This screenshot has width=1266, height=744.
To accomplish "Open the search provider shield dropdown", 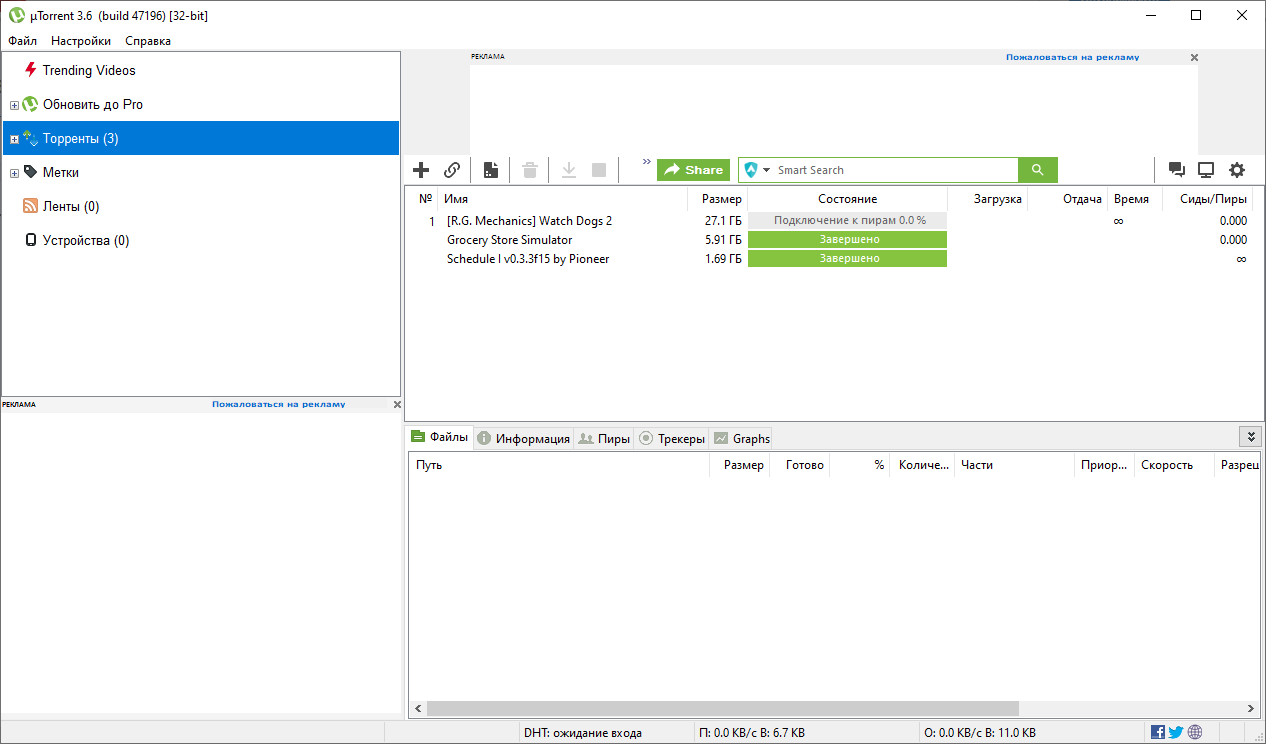I will (x=757, y=170).
